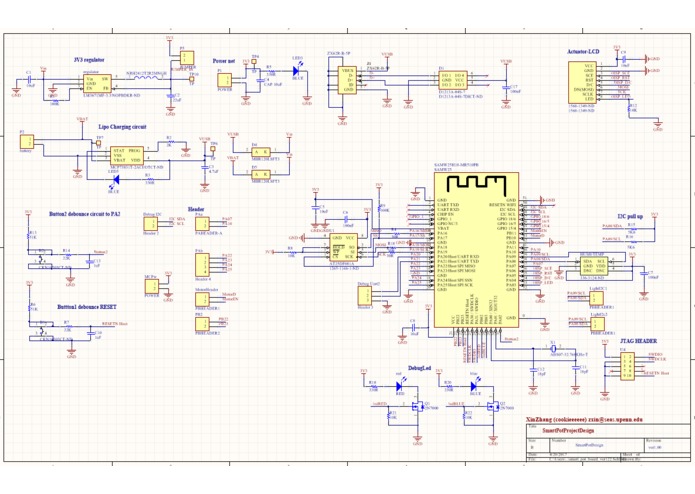
Task: Click the 'JTAG HEADER' section title
Action: 638,341
